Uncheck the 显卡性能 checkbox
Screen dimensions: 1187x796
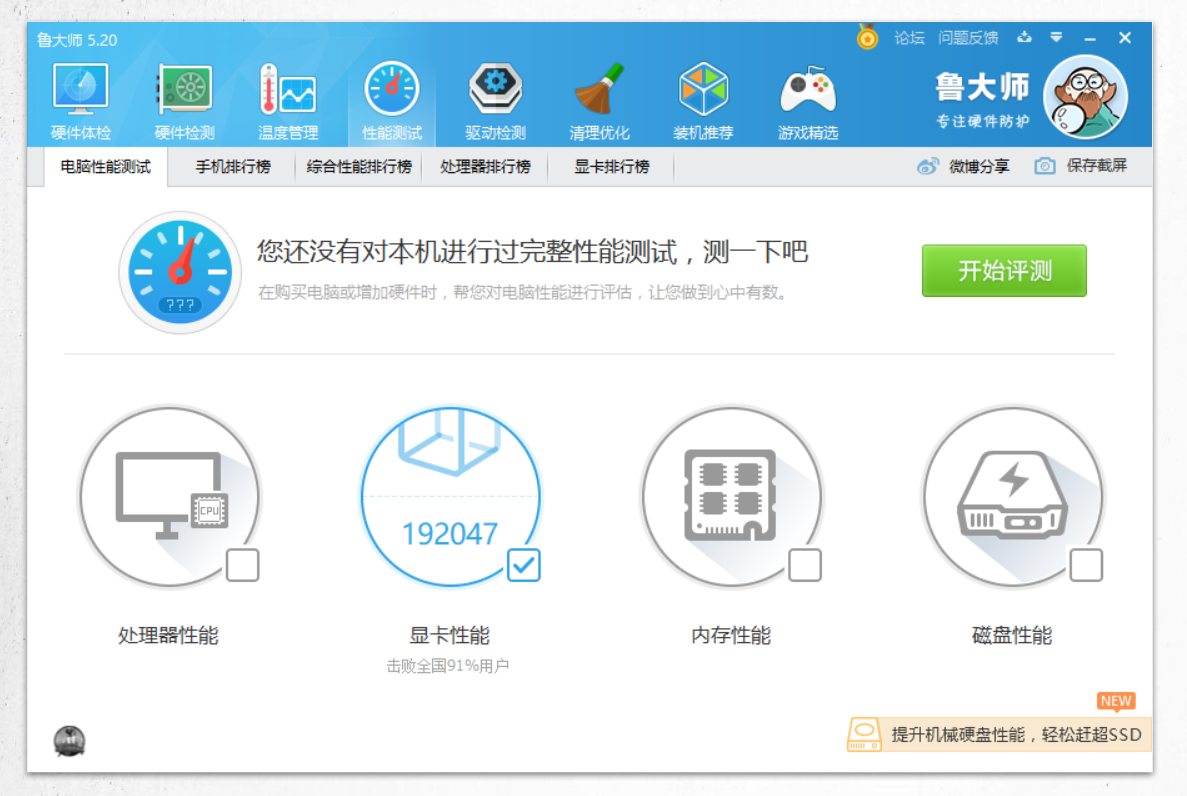[523, 566]
